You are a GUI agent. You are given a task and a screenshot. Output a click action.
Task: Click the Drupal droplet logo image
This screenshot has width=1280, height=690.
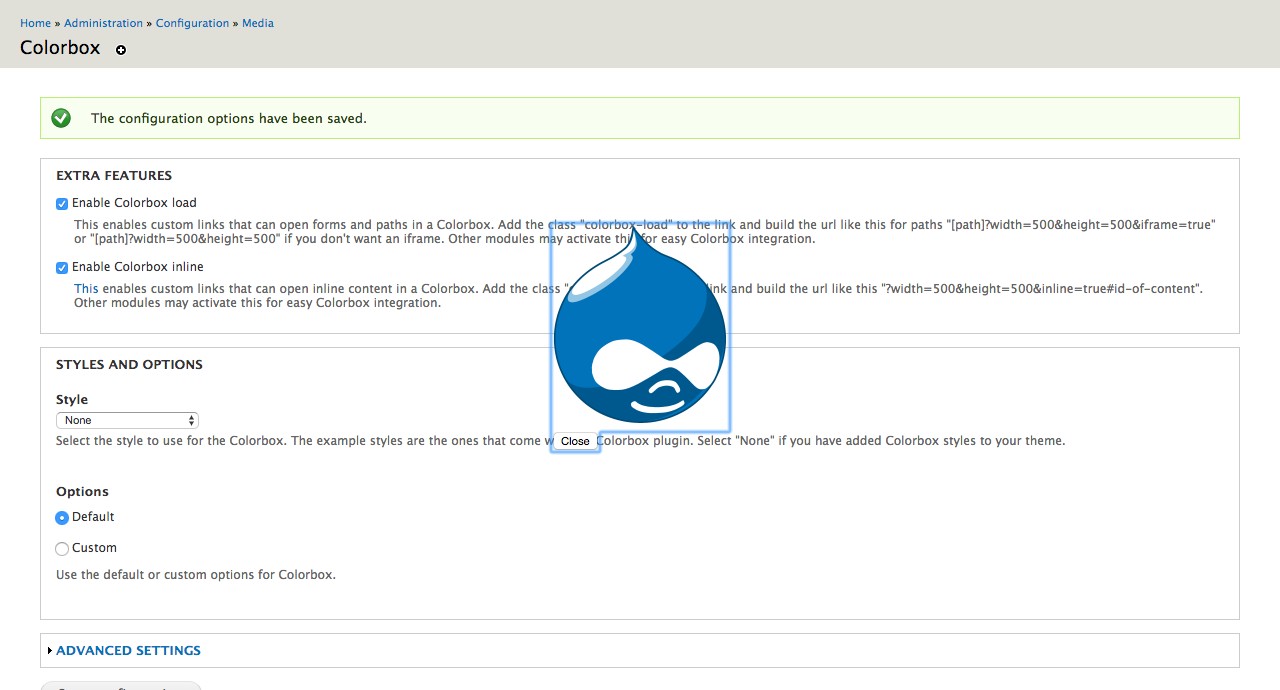(x=640, y=330)
